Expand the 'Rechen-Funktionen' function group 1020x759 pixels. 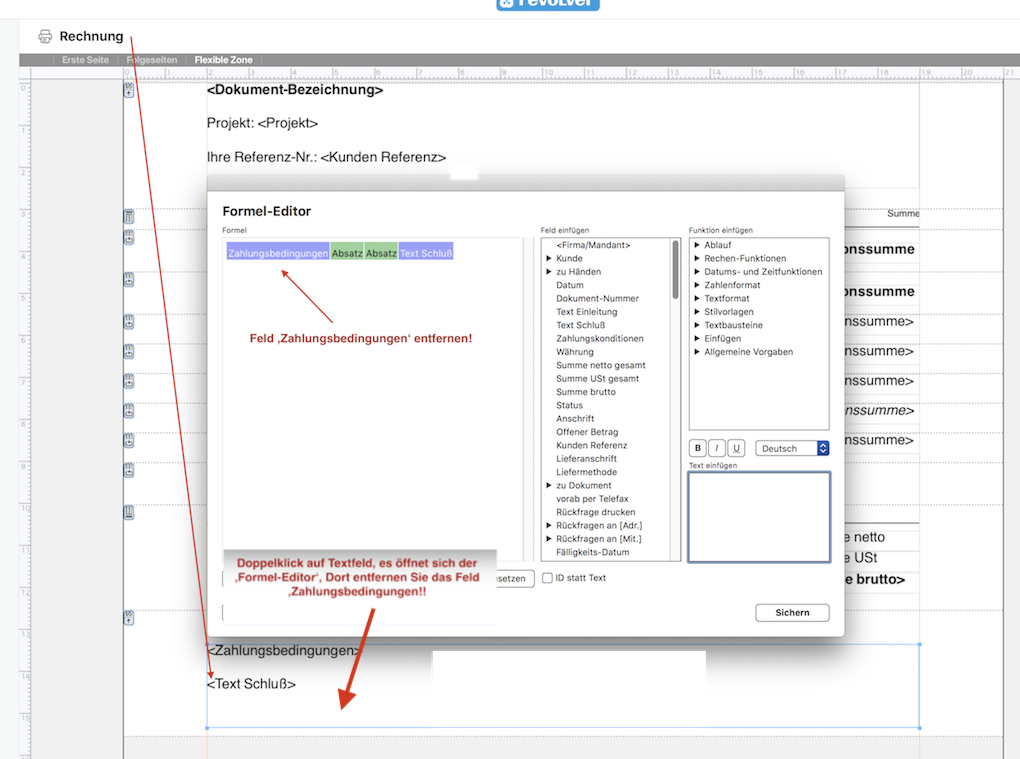point(697,259)
